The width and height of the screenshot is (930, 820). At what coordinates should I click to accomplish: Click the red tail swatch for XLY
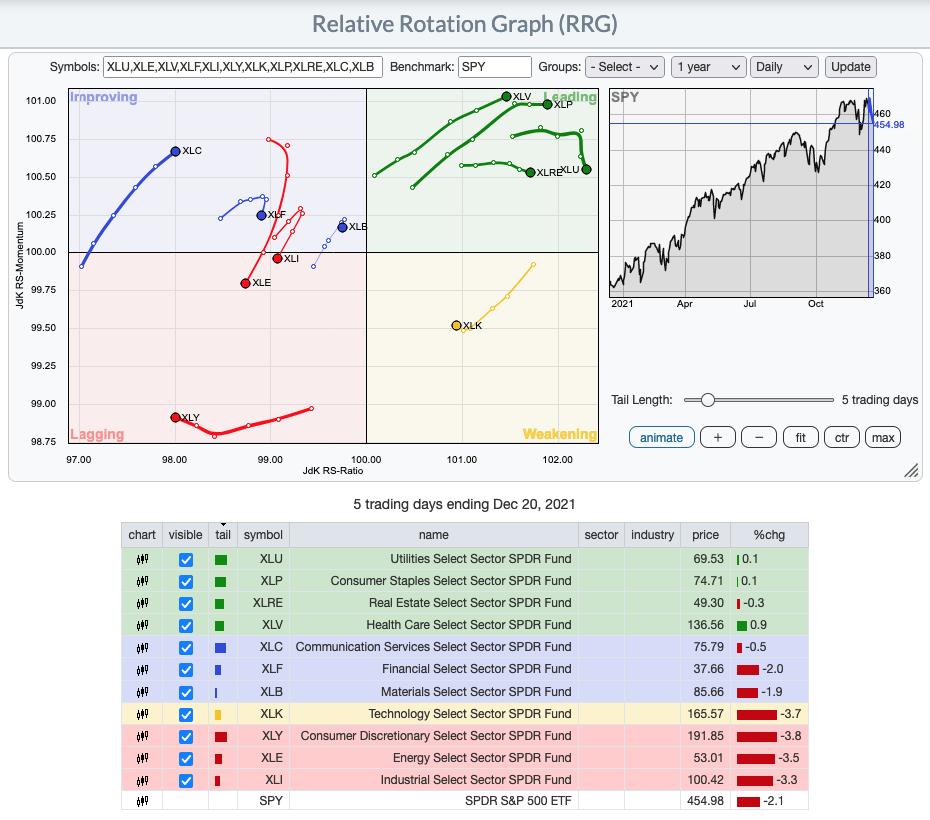coord(221,737)
